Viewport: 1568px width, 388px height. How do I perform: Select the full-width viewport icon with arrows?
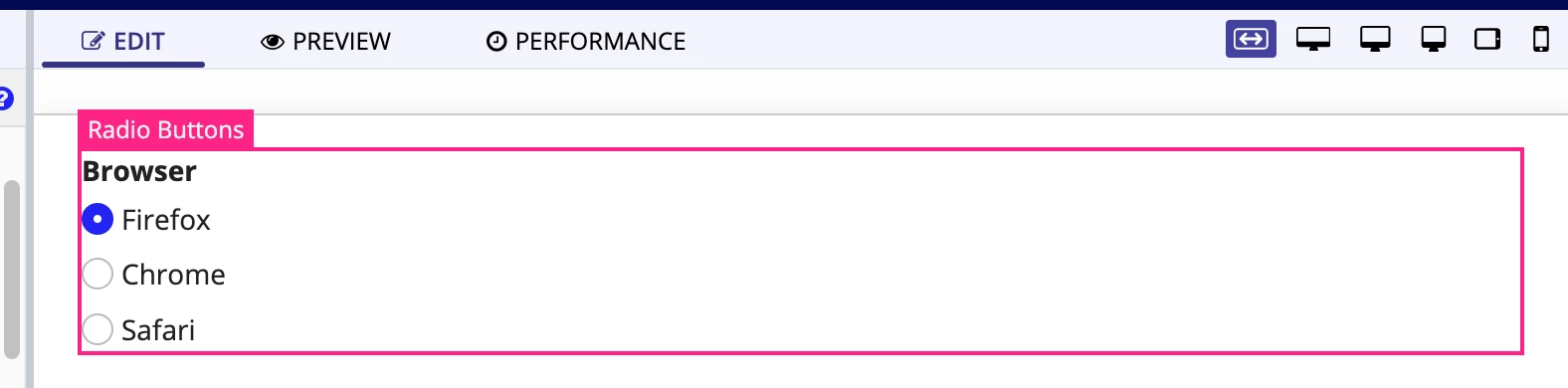click(x=1251, y=40)
